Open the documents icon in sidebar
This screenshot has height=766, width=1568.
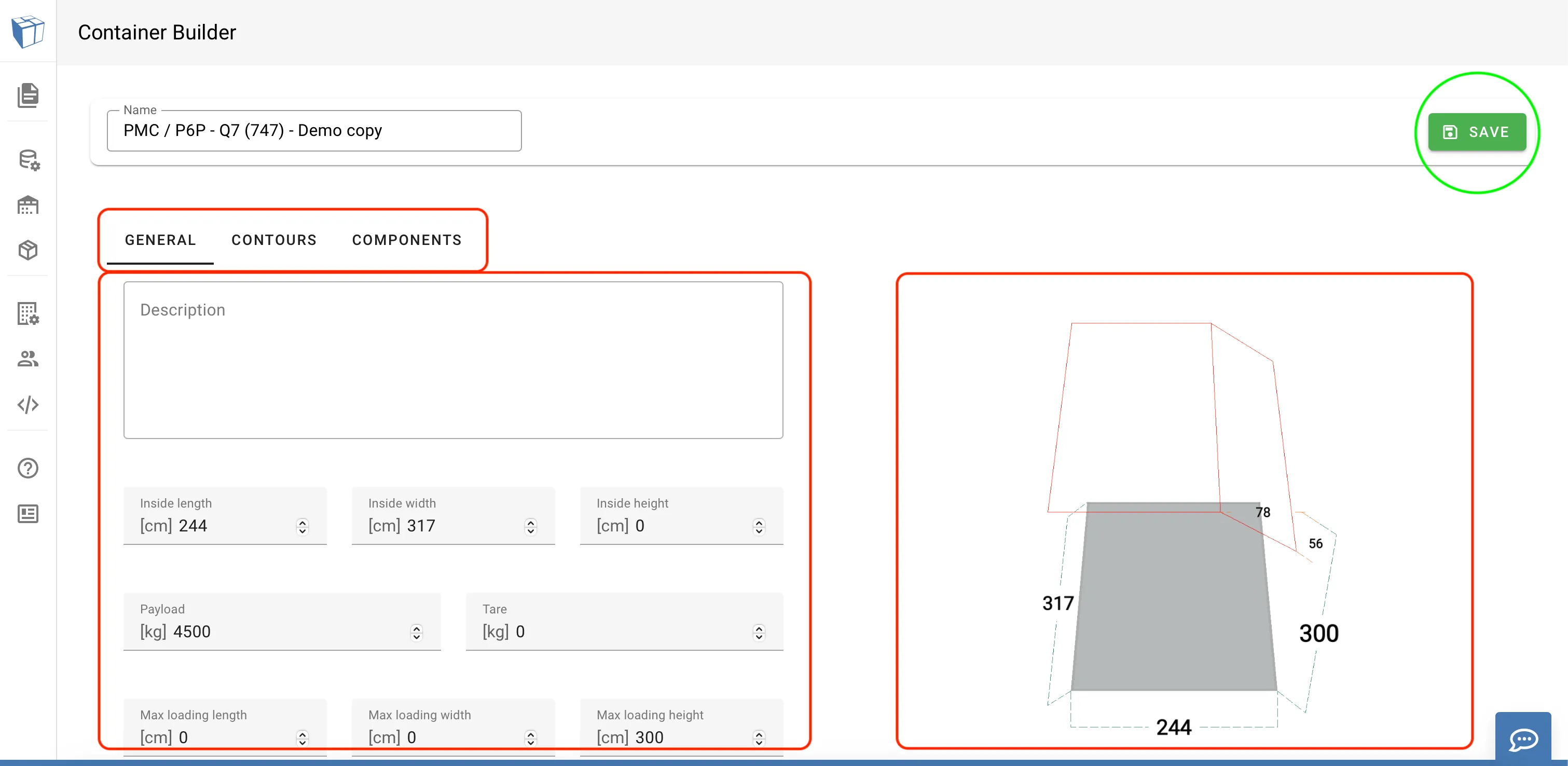[28, 95]
